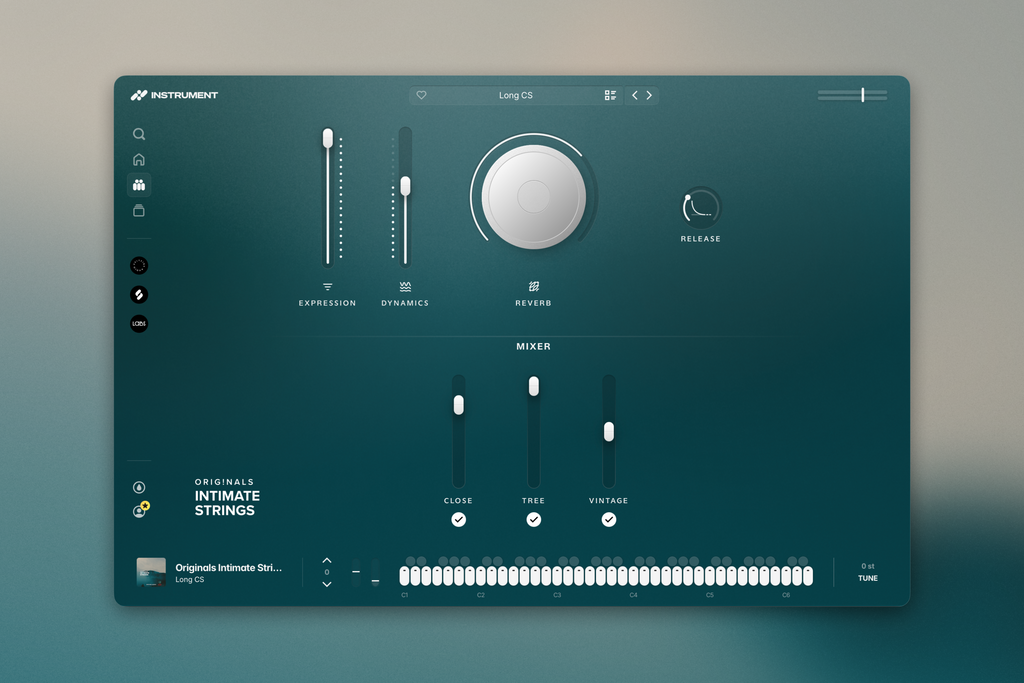1024x683 pixels.
Task: Click the RELEASE label
Action: point(701,239)
